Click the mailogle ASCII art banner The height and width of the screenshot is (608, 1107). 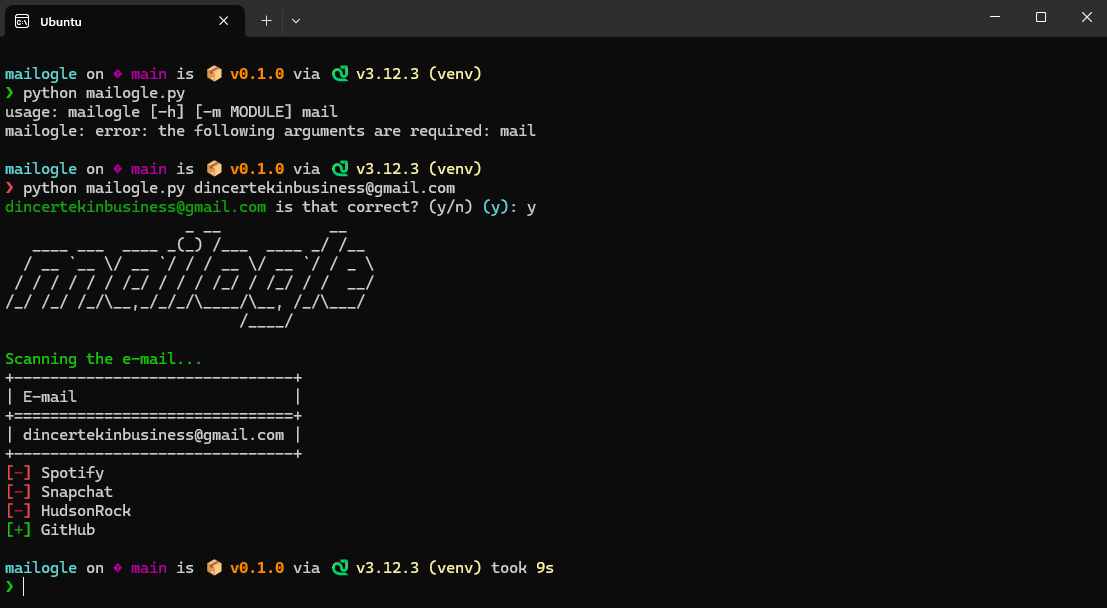pyautogui.click(x=189, y=277)
